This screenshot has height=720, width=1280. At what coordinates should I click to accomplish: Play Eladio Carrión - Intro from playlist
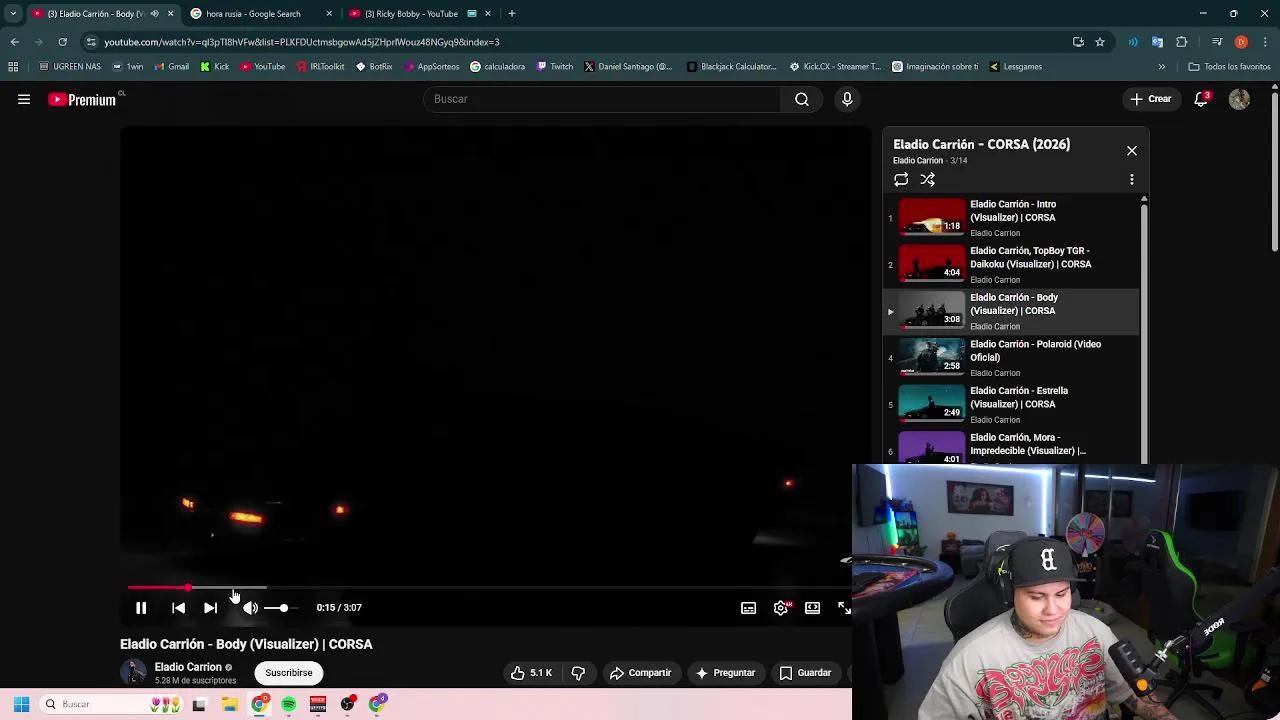(1011, 217)
